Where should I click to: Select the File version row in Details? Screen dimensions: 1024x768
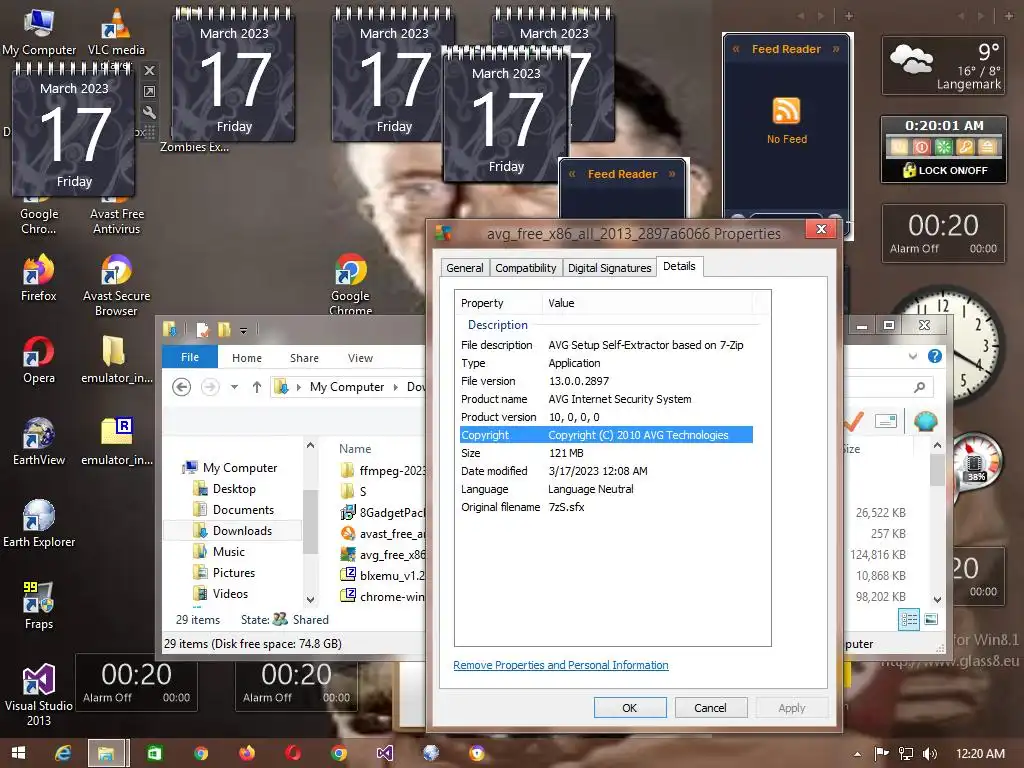point(606,381)
